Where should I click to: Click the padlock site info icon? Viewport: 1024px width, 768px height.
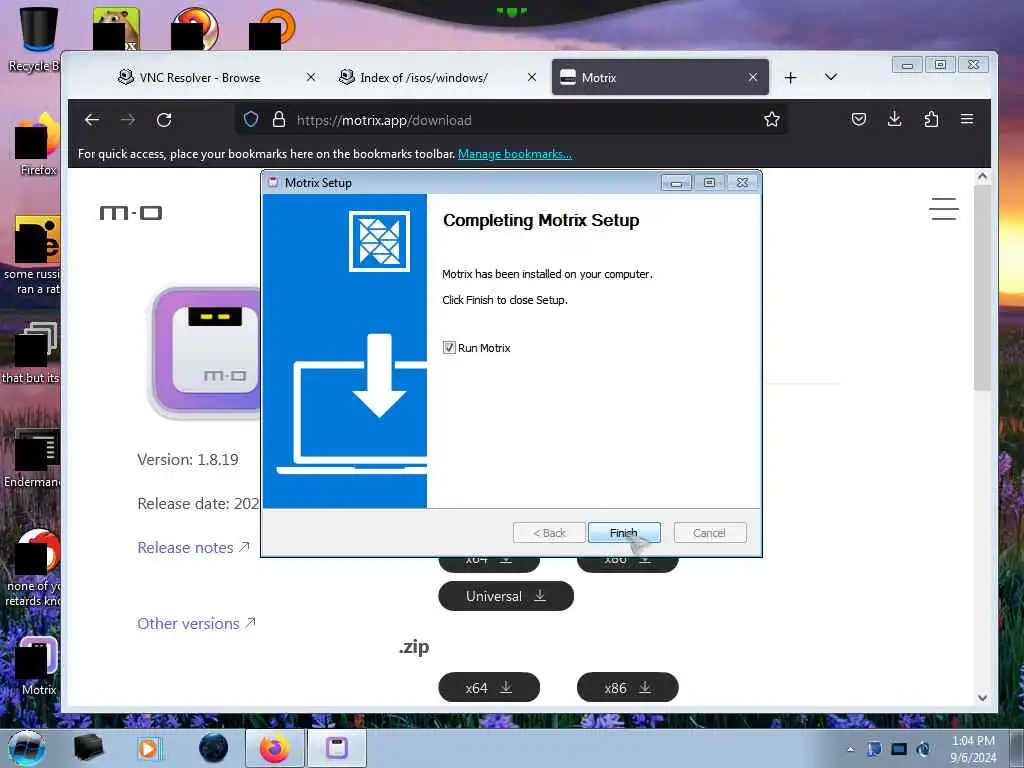pyautogui.click(x=279, y=120)
